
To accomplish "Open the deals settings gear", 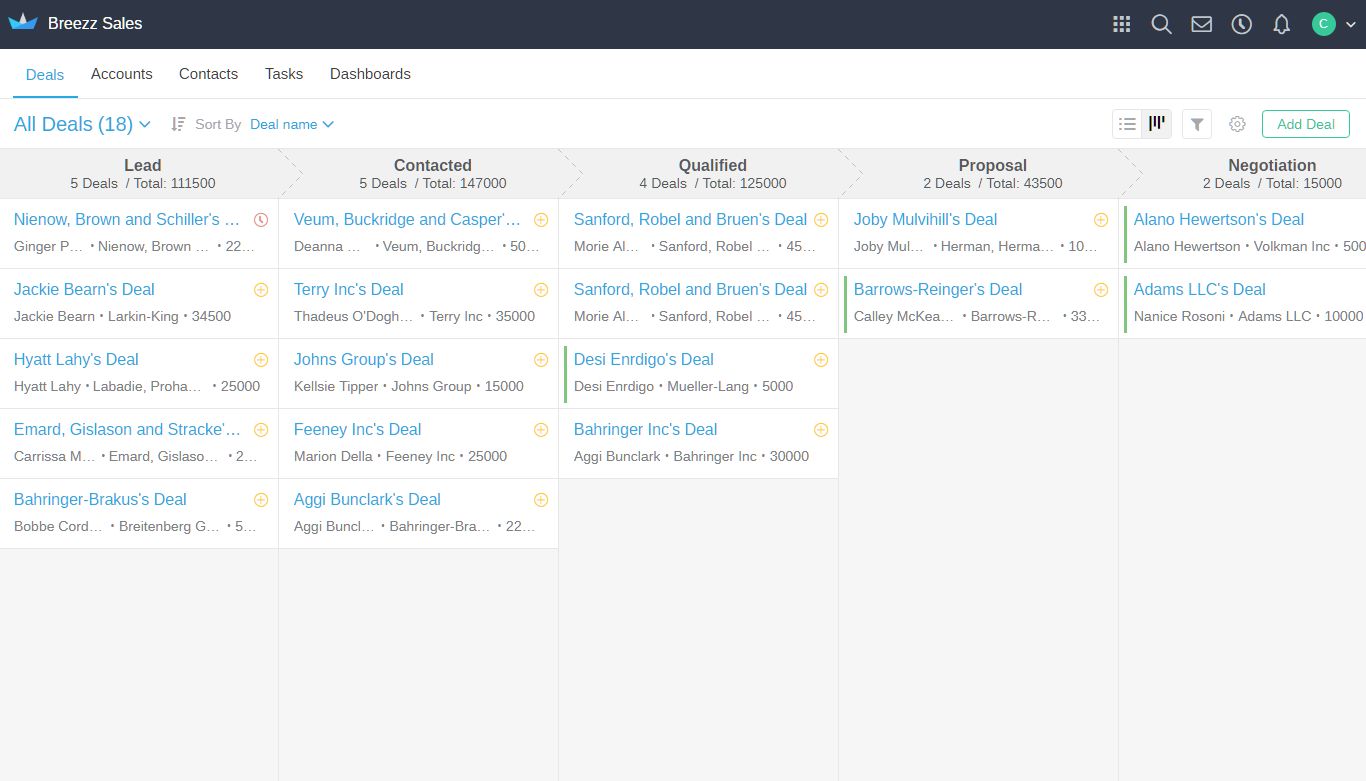I will [x=1237, y=124].
